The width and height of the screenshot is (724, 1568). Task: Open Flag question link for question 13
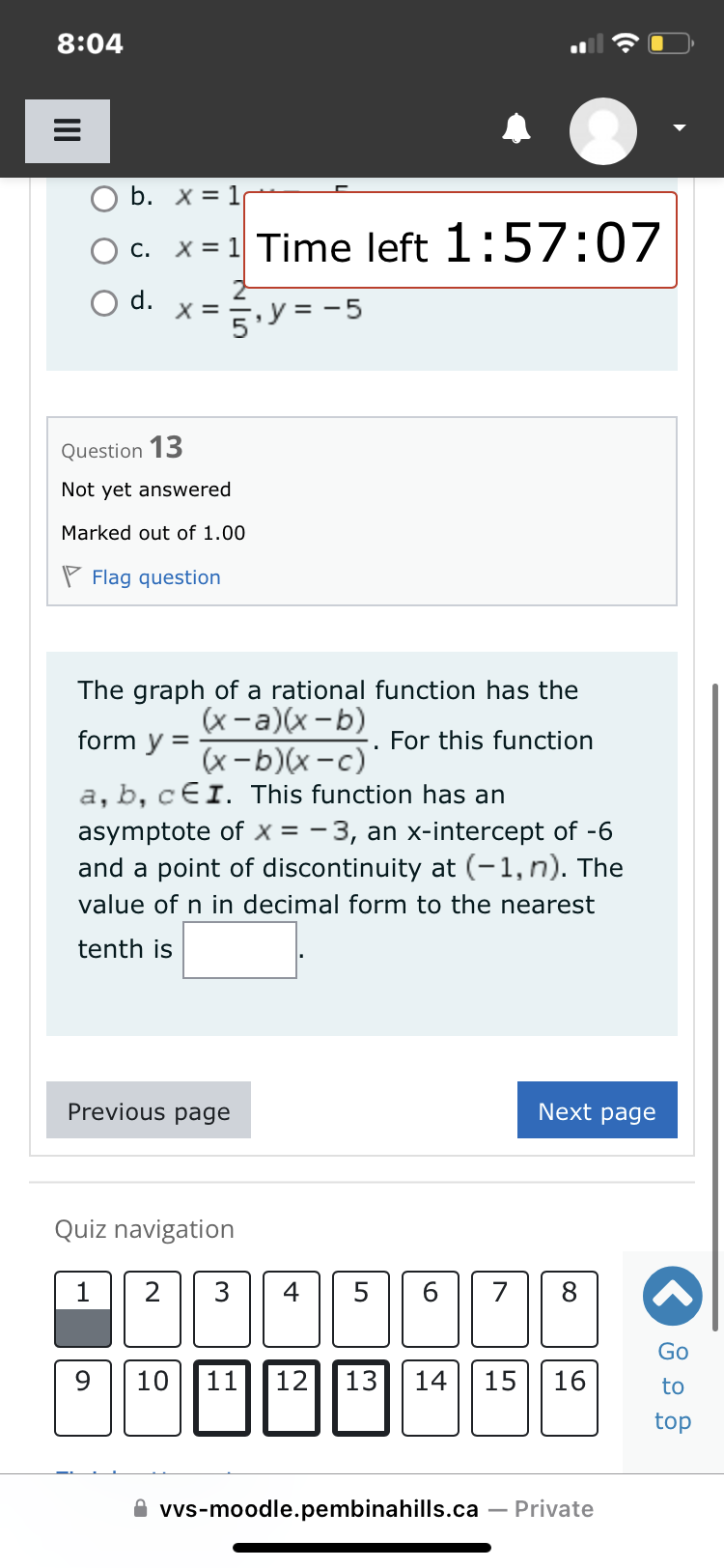click(155, 576)
